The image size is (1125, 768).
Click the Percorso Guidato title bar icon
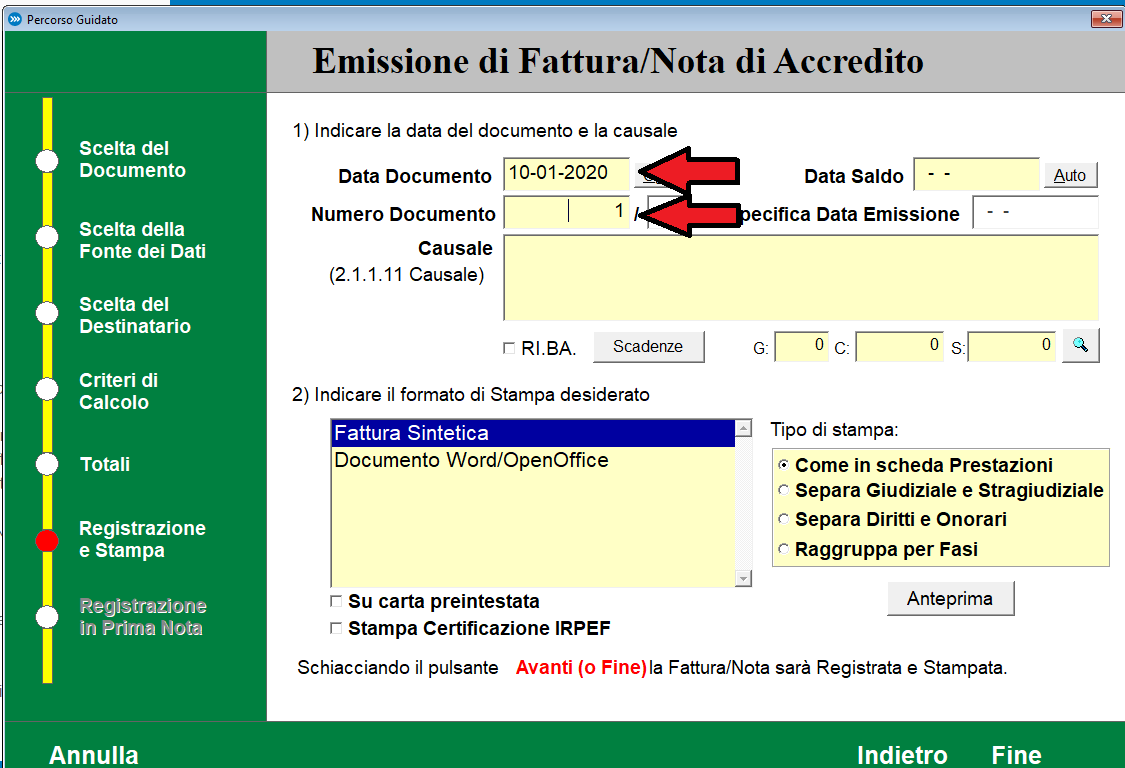click(x=13, y=19)
